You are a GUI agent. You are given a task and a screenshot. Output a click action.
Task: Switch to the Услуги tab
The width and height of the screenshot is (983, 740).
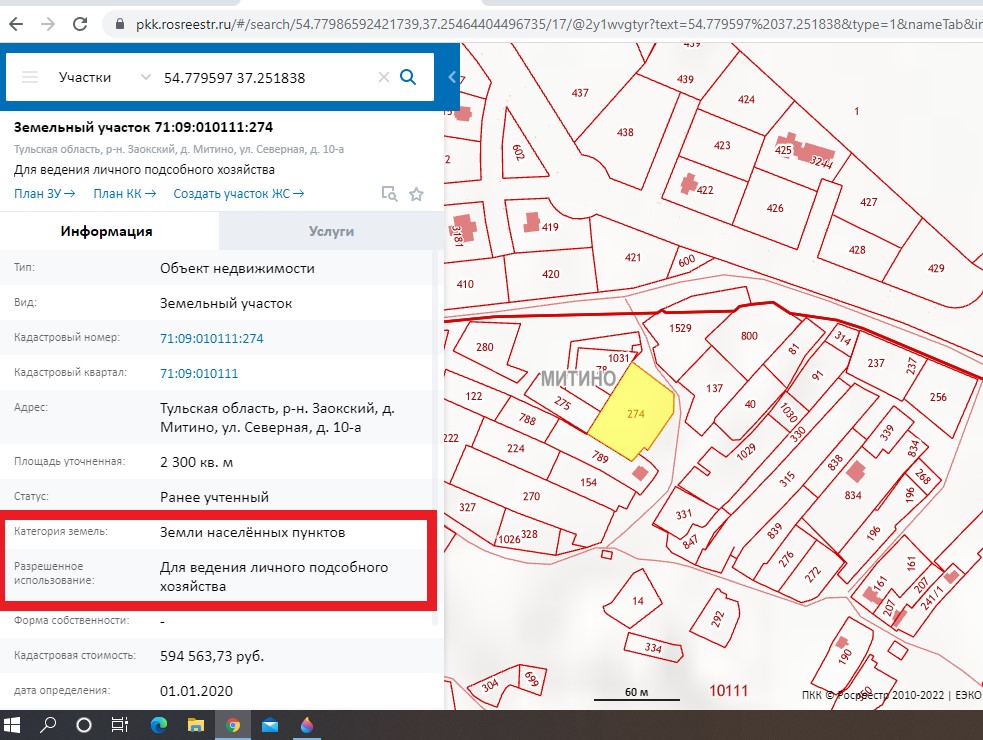pos(331,230)
